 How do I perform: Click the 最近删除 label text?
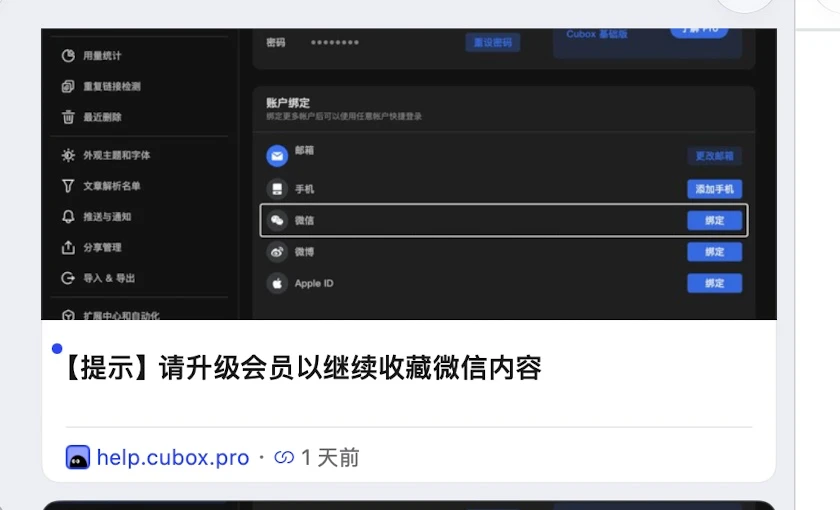click(102, 117)
